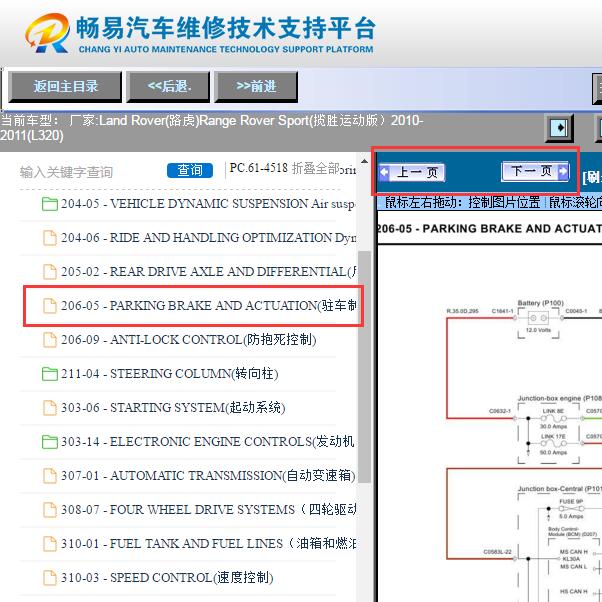602x602 pixels.
Task: Select 211-04 STEERING COLUMN entry
Action: point(170,374)
